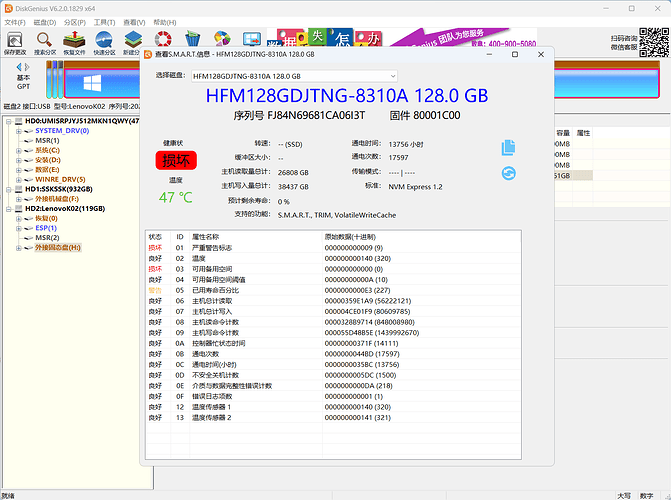This screenshot has height=500, width=671.
Task: Open the 帮助(H) menu
Action: coord(165,22)
